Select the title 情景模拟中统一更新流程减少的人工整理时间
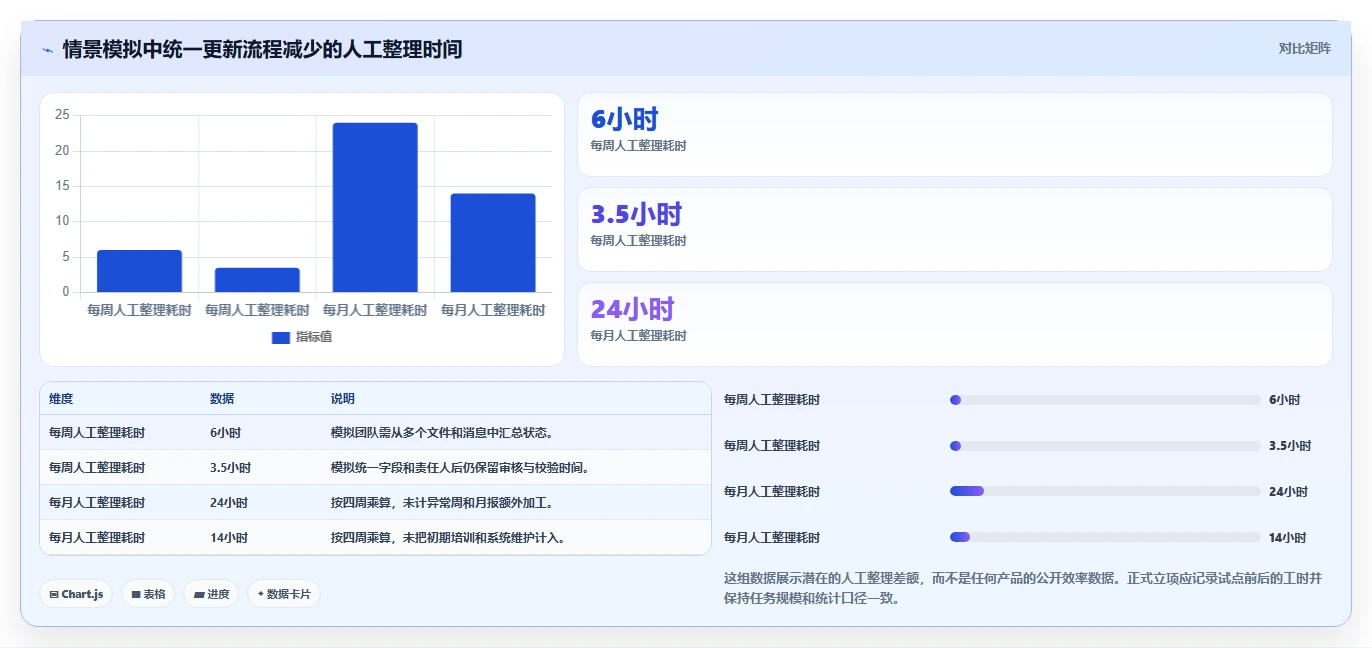1372x648 pixels. (x=262, y=49)
